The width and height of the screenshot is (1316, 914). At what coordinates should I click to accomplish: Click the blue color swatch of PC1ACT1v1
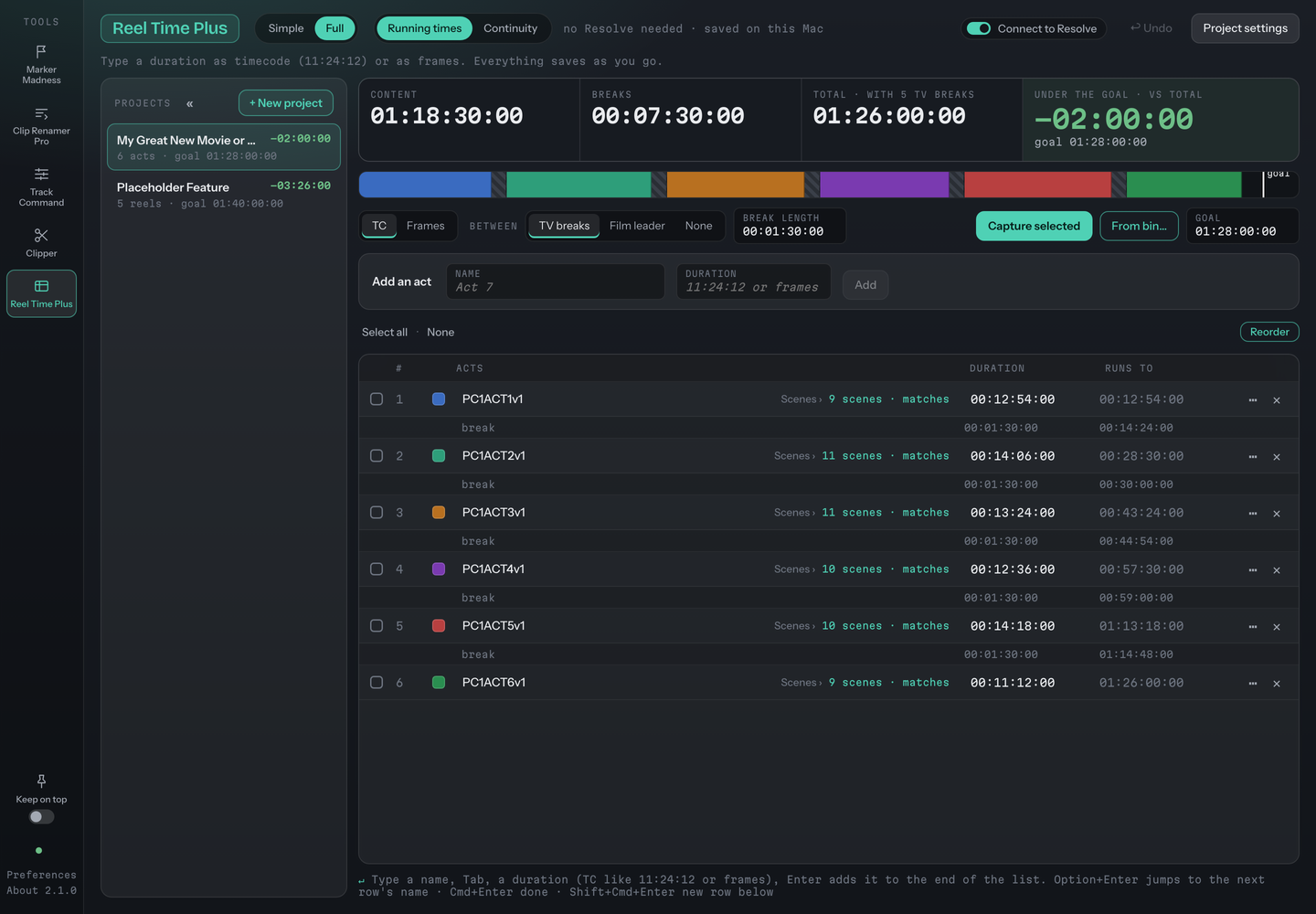pos(439,399)
